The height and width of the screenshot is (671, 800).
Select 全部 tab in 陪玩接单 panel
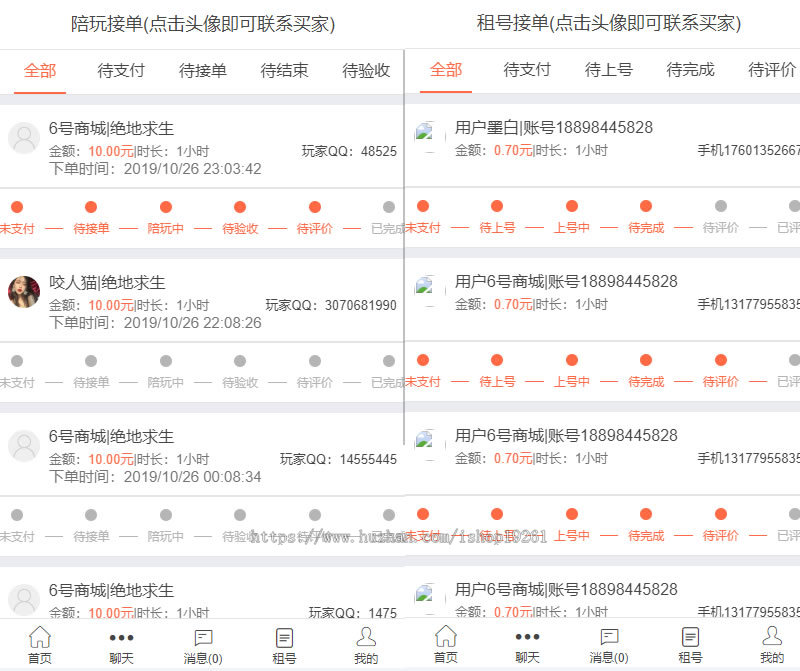(x=40, y=70)
